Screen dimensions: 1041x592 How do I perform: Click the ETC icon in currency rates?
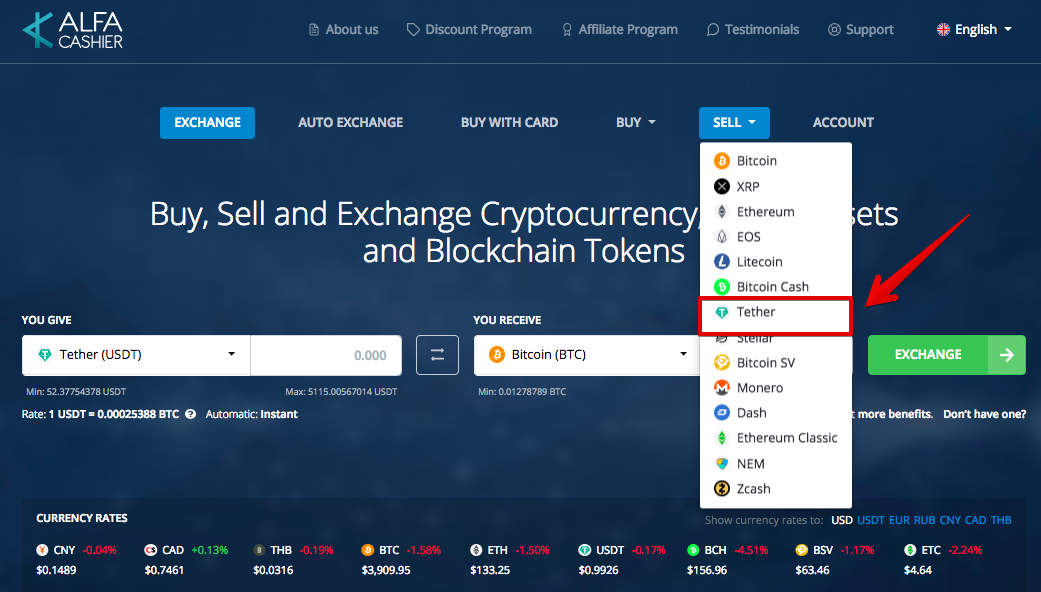(x=910, y=550)
